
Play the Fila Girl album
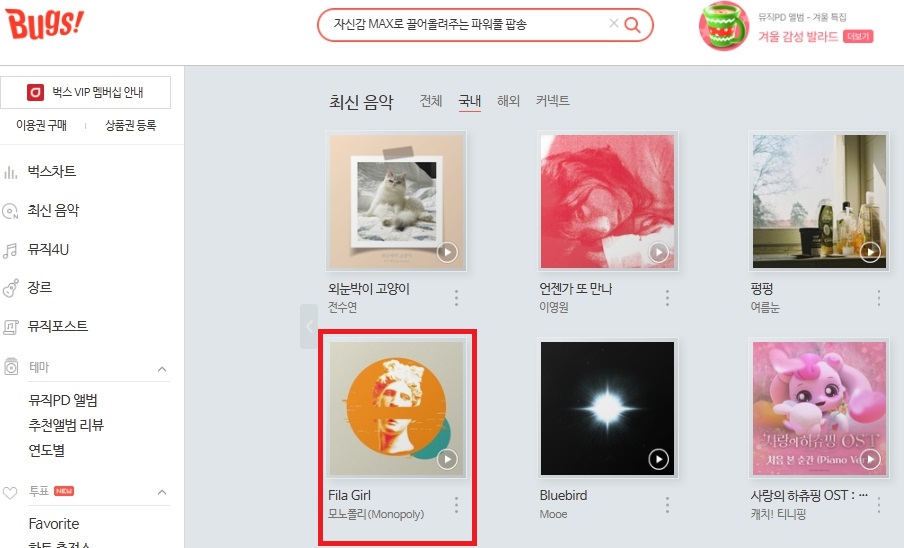[x=447, y=459]
